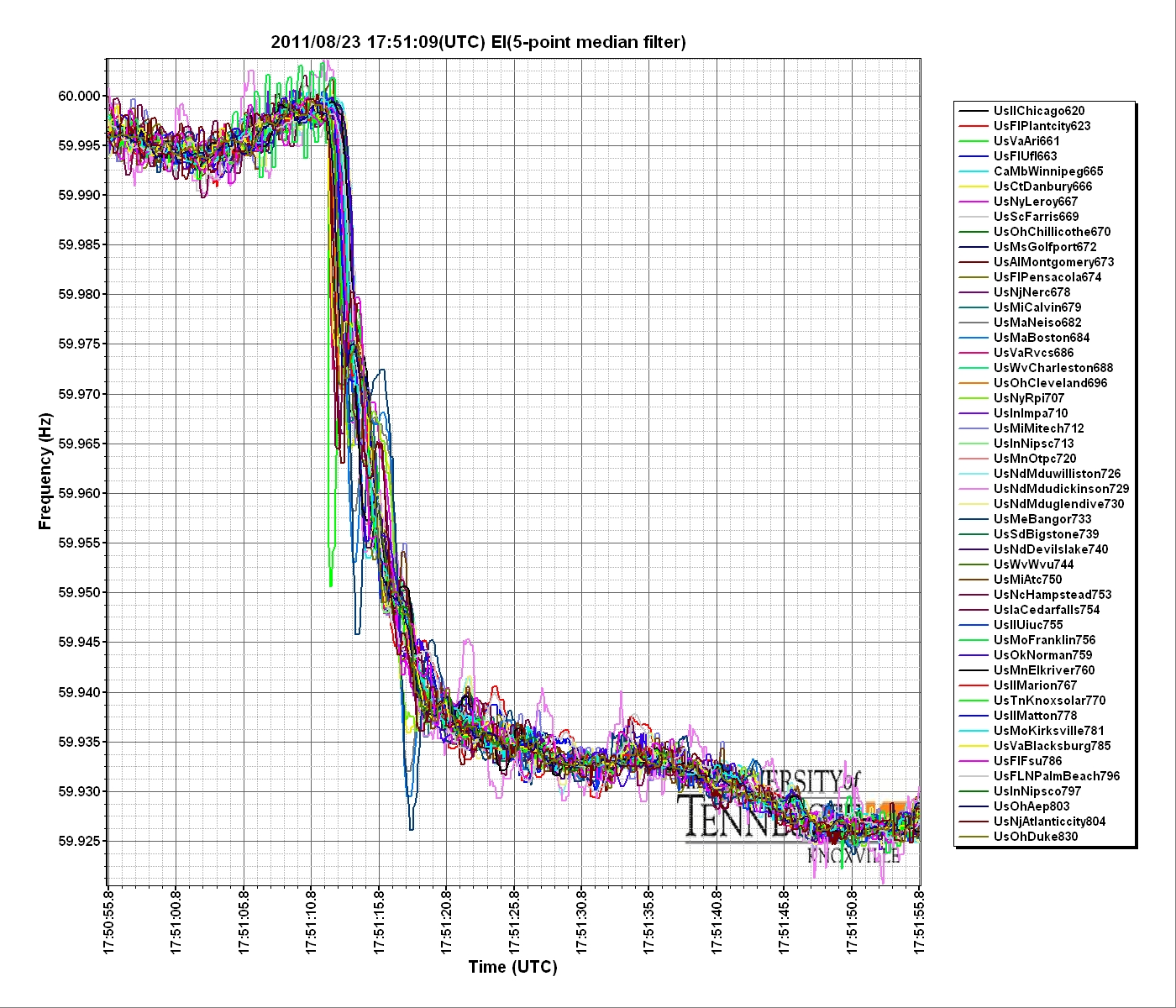Viewport: 1176px width, 1008px height.
Task: Select the Frequency (Hz) y-axis label
Action: click(45, 470)
